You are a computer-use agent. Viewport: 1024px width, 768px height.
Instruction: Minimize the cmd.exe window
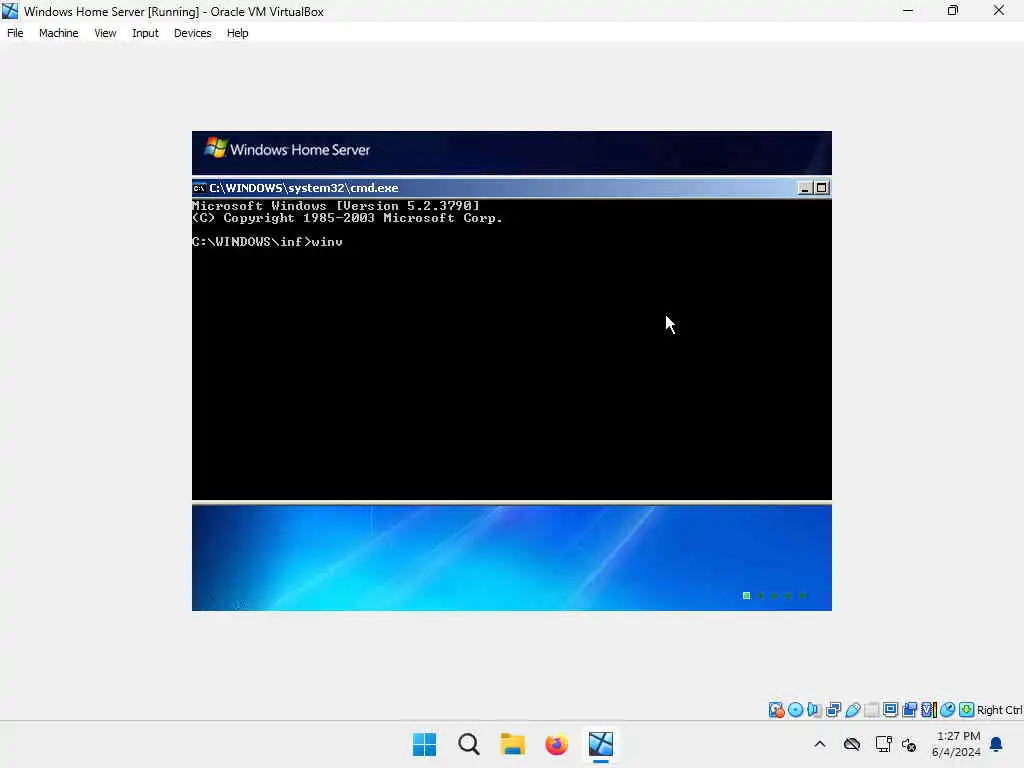pos(805,188)
